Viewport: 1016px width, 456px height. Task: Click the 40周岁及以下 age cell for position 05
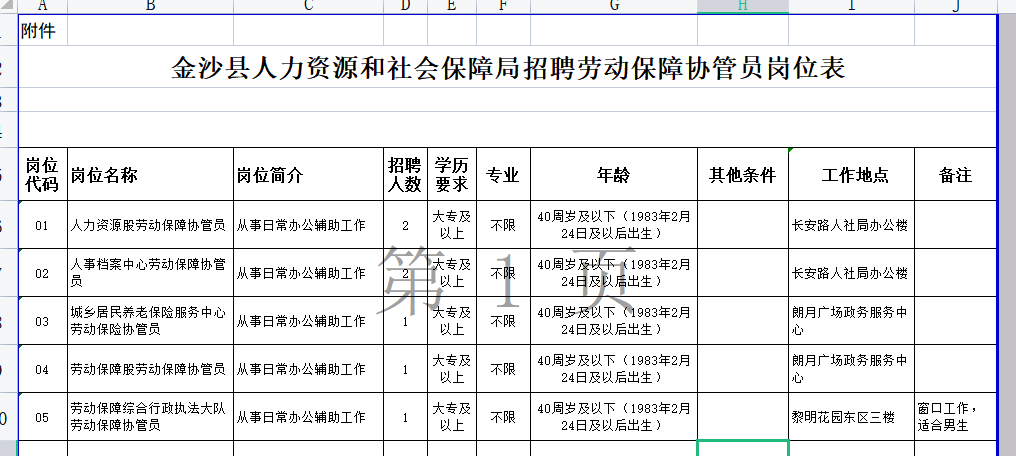click(614, 417)
